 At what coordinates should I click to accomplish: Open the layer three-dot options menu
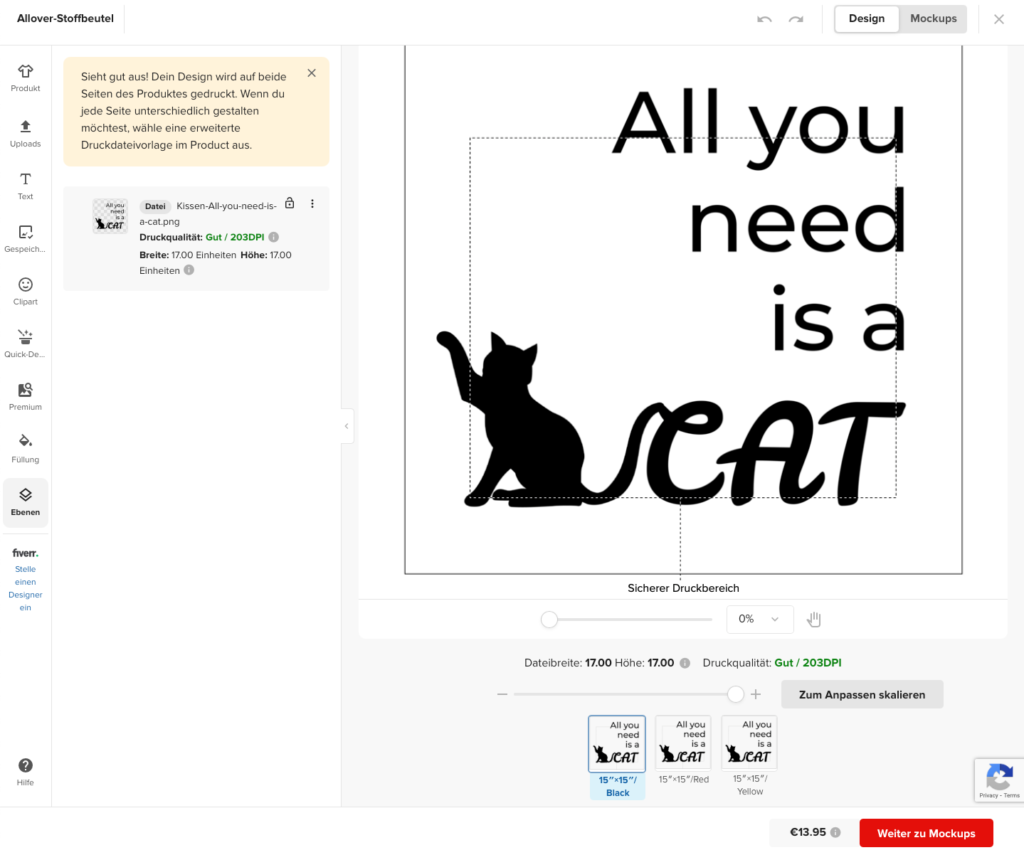point(312,204)
